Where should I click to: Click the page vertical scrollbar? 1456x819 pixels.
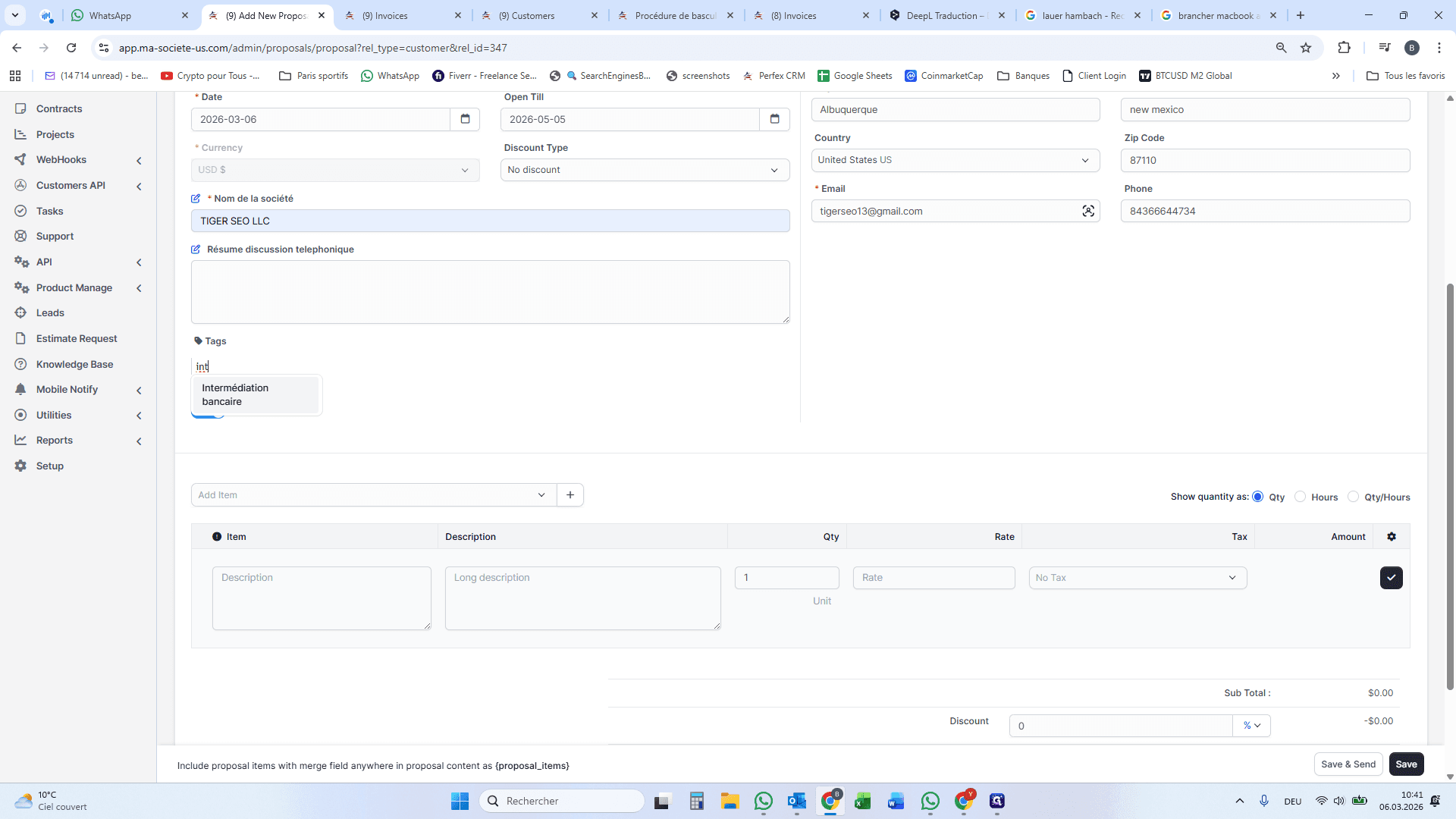pos(1450,485)
